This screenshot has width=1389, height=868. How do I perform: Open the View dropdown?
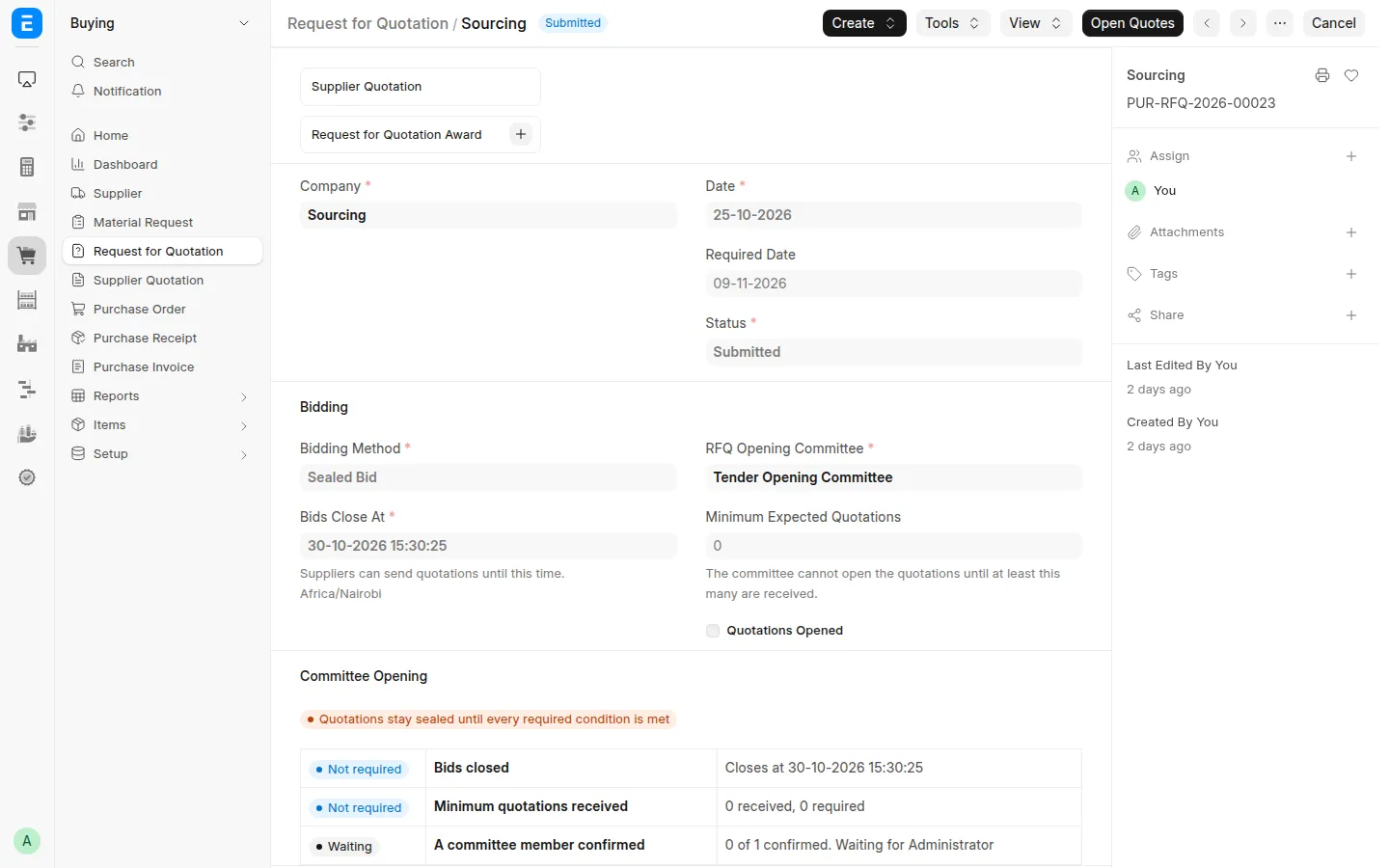click(1035, 23)
